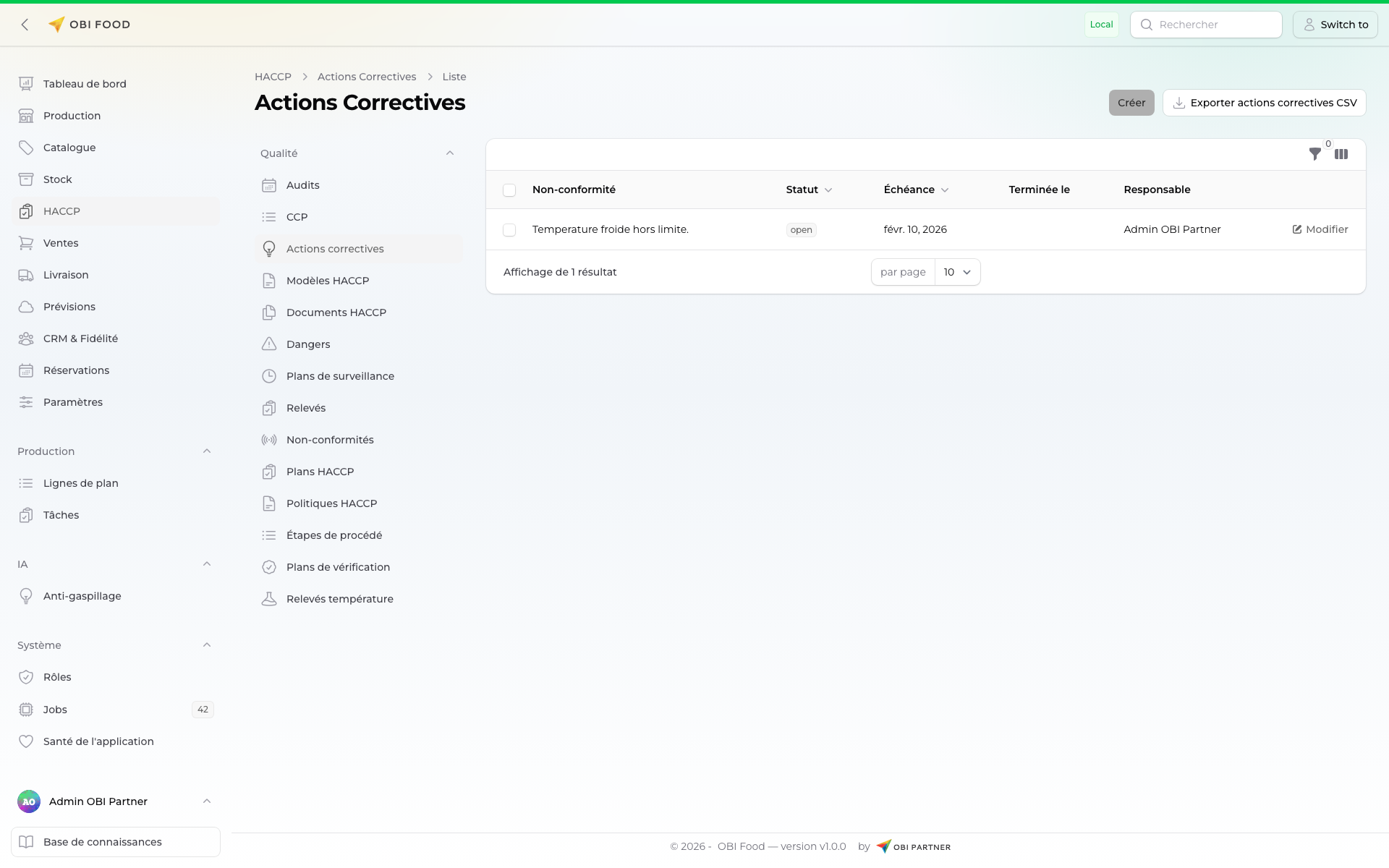
Task: Open Non-conformités in the HACCP menu
Action: tap(330, 440)
